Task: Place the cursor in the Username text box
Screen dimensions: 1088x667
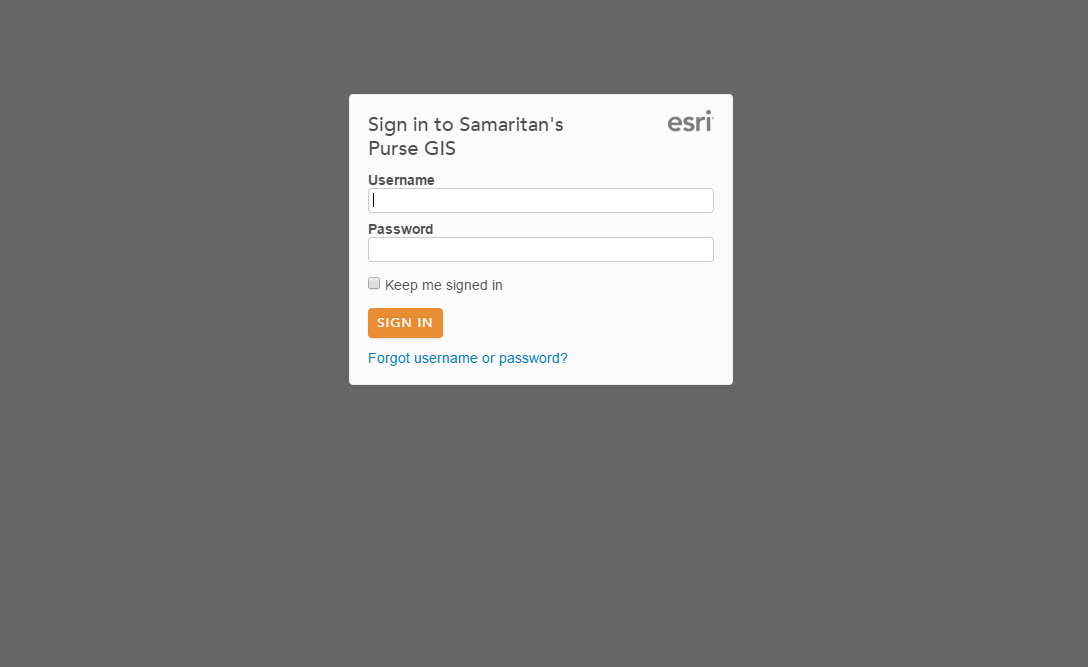Action: (x=540, y=200)
